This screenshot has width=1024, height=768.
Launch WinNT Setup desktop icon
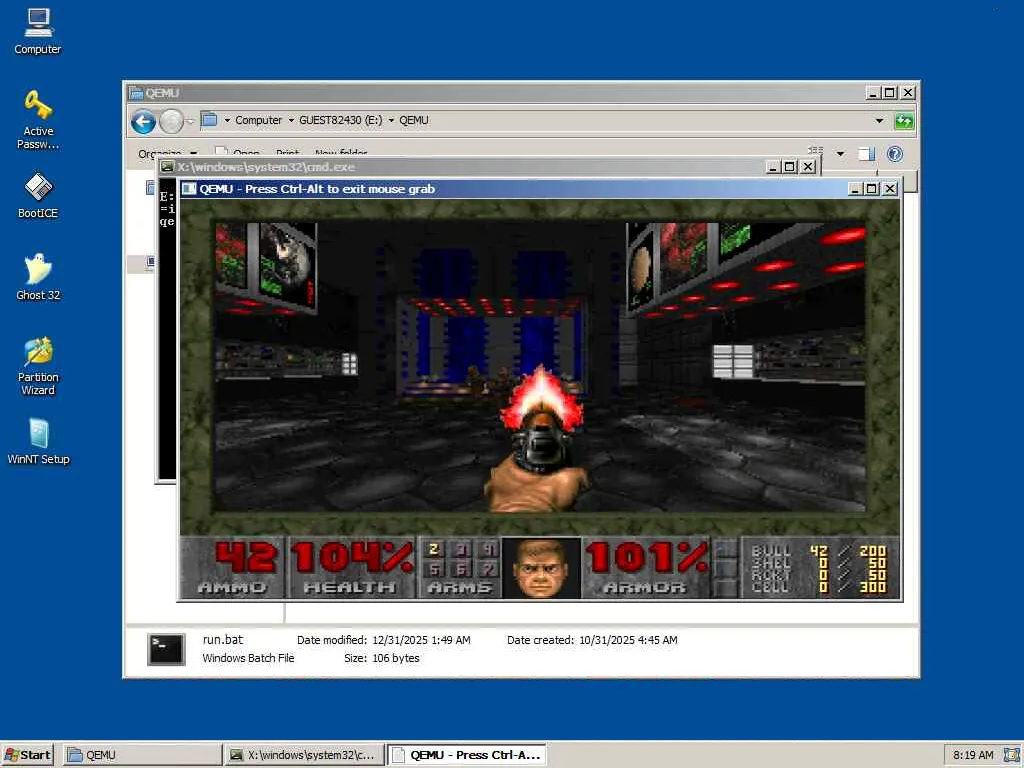click(38, 441)
